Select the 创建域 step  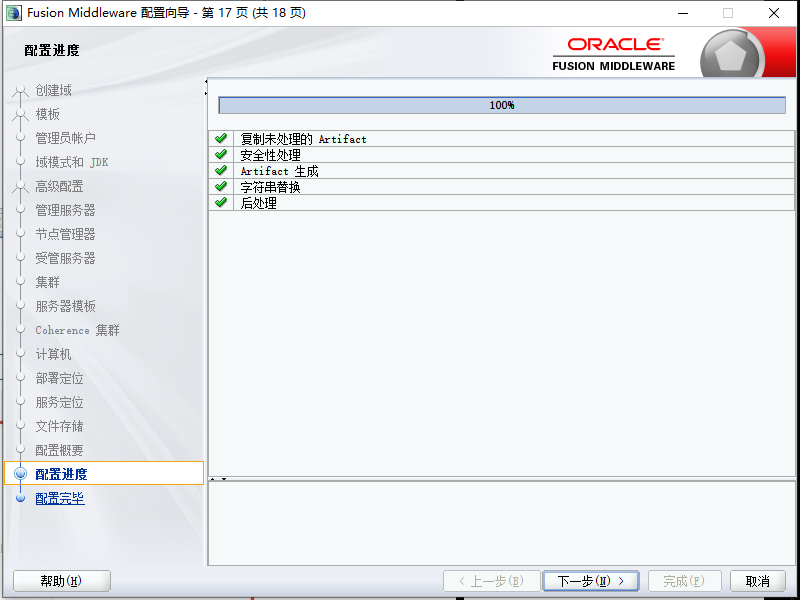tap(53, 90)
